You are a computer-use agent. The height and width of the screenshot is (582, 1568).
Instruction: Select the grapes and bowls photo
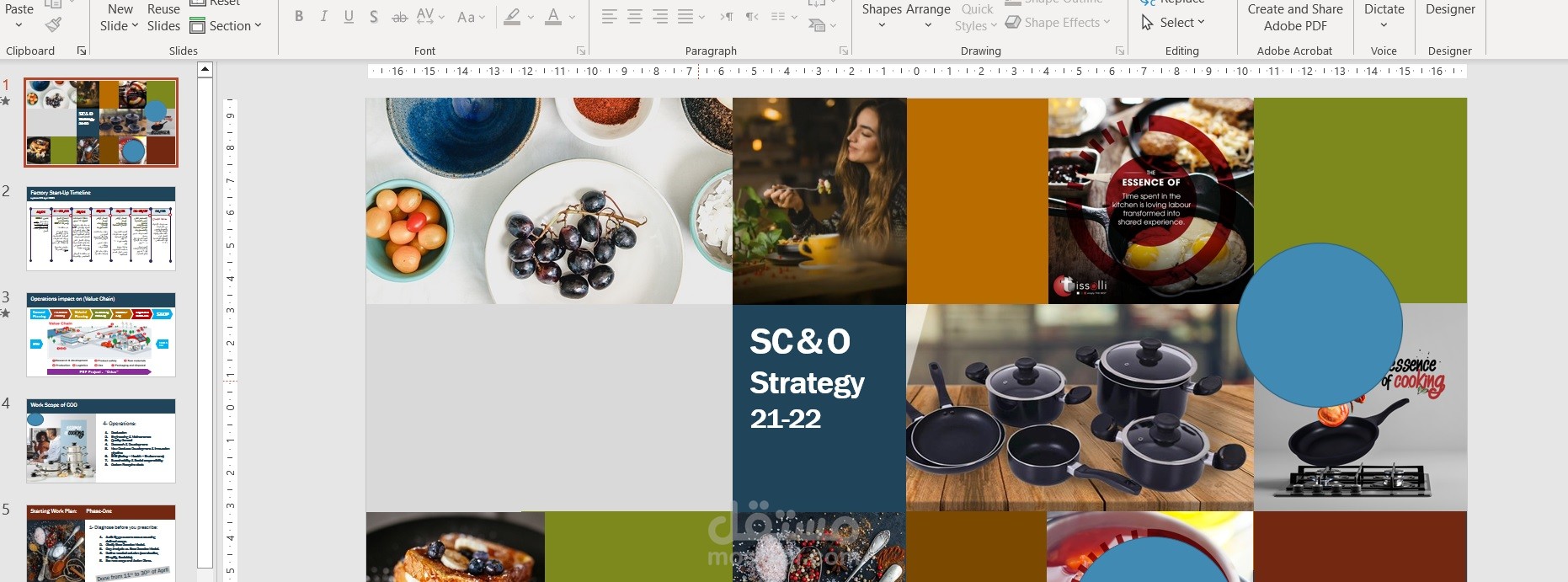[549, 200]
